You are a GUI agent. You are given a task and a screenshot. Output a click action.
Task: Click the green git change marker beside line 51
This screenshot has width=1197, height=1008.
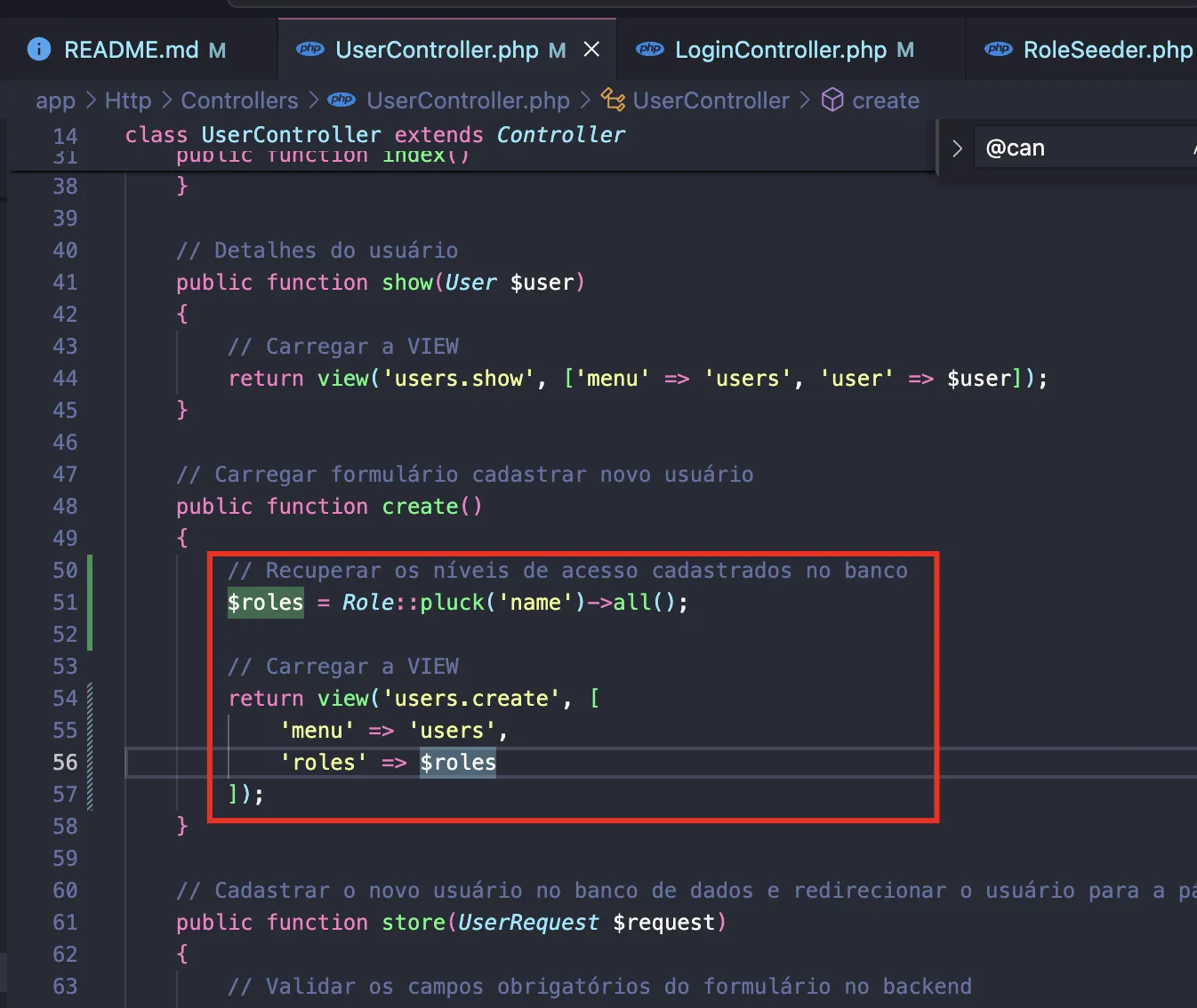90,602
